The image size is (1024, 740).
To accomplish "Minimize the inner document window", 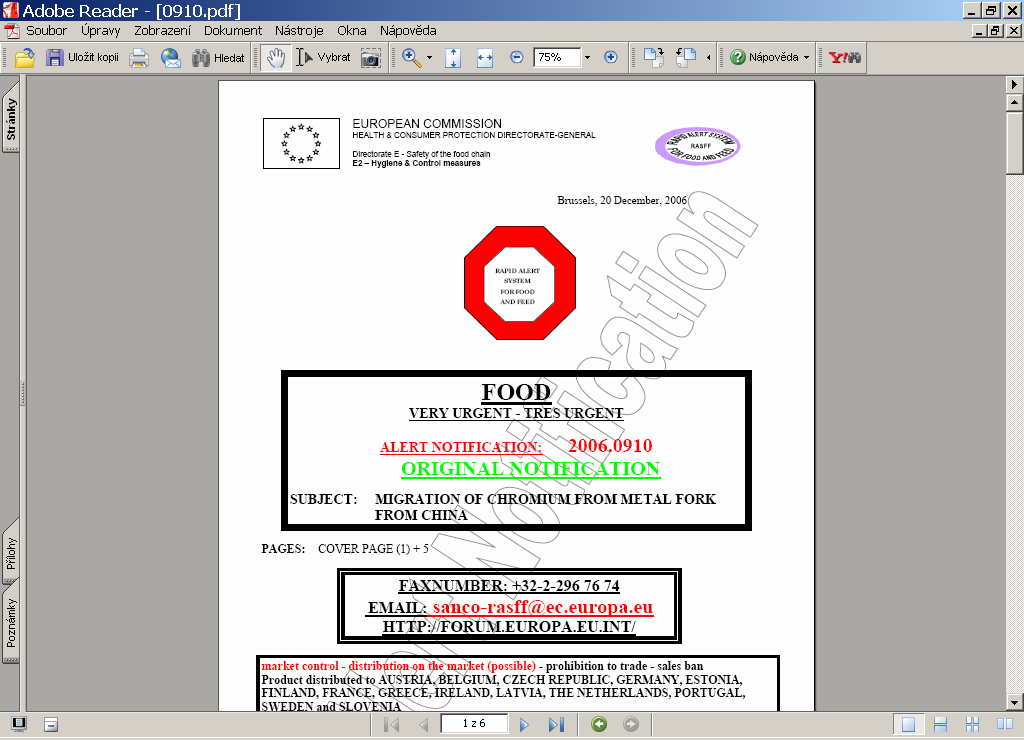I will coord(979,31).
